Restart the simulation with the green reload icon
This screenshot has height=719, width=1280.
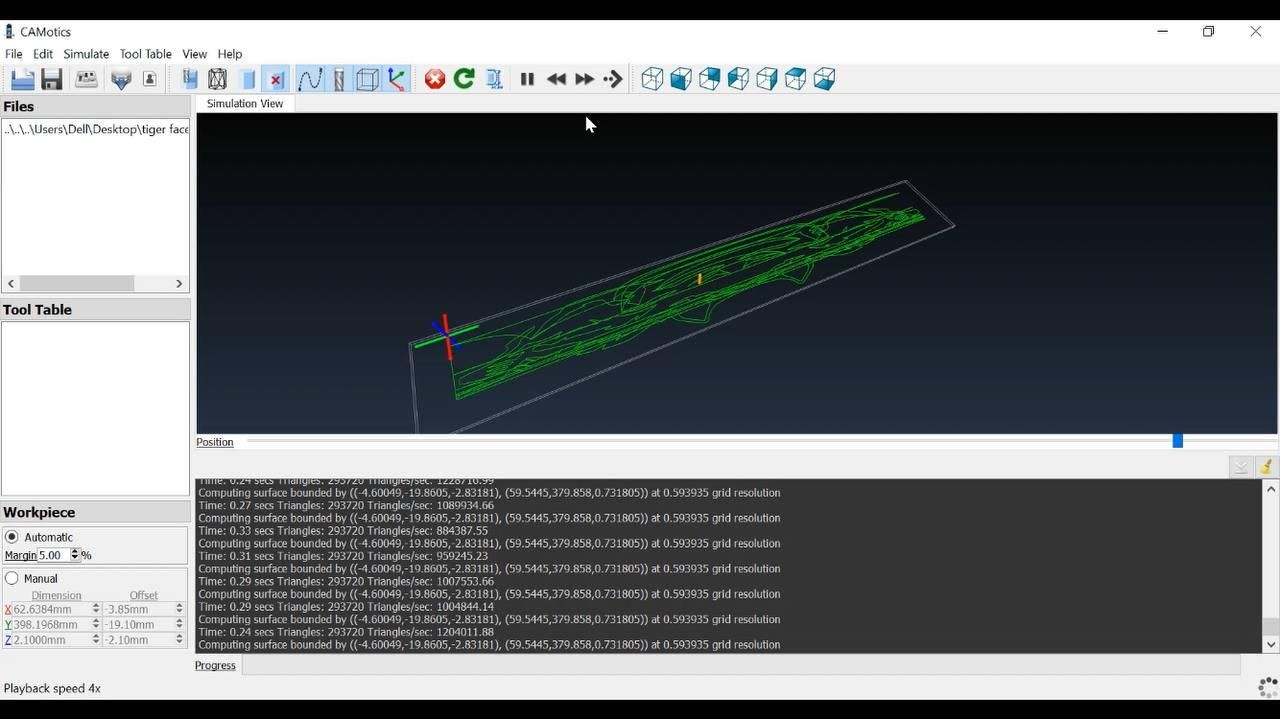tap(463, 79)
